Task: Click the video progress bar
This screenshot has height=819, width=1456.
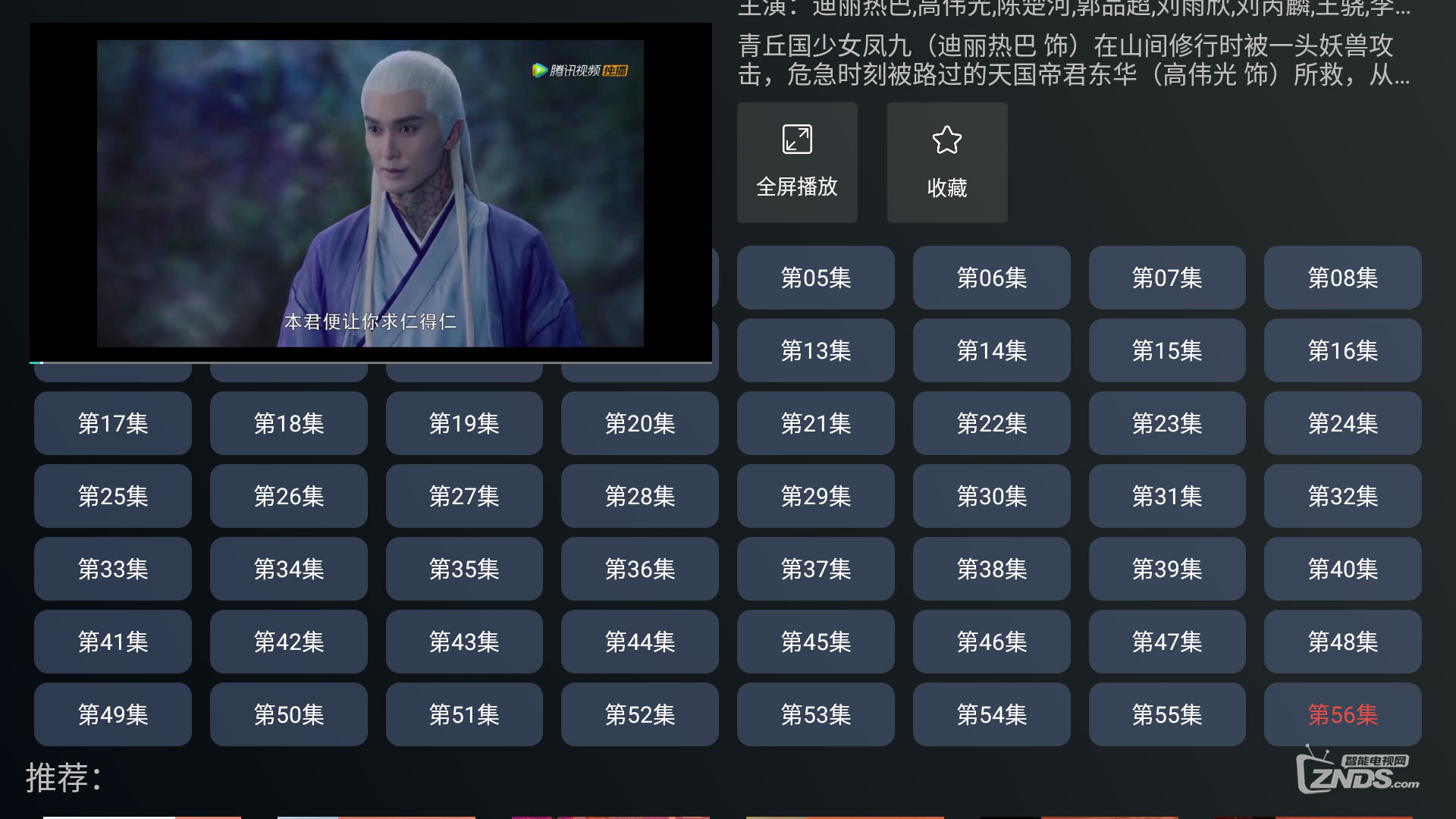Action: tap(371, 362)
